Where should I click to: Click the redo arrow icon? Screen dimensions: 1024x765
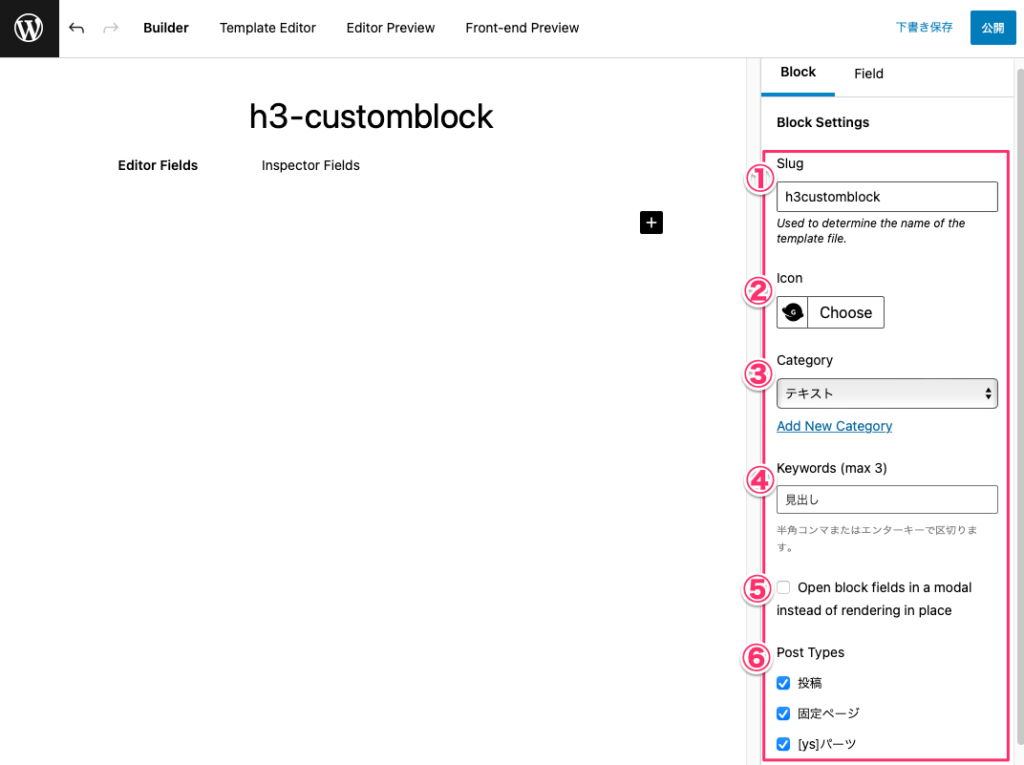(x=110, y=28)
